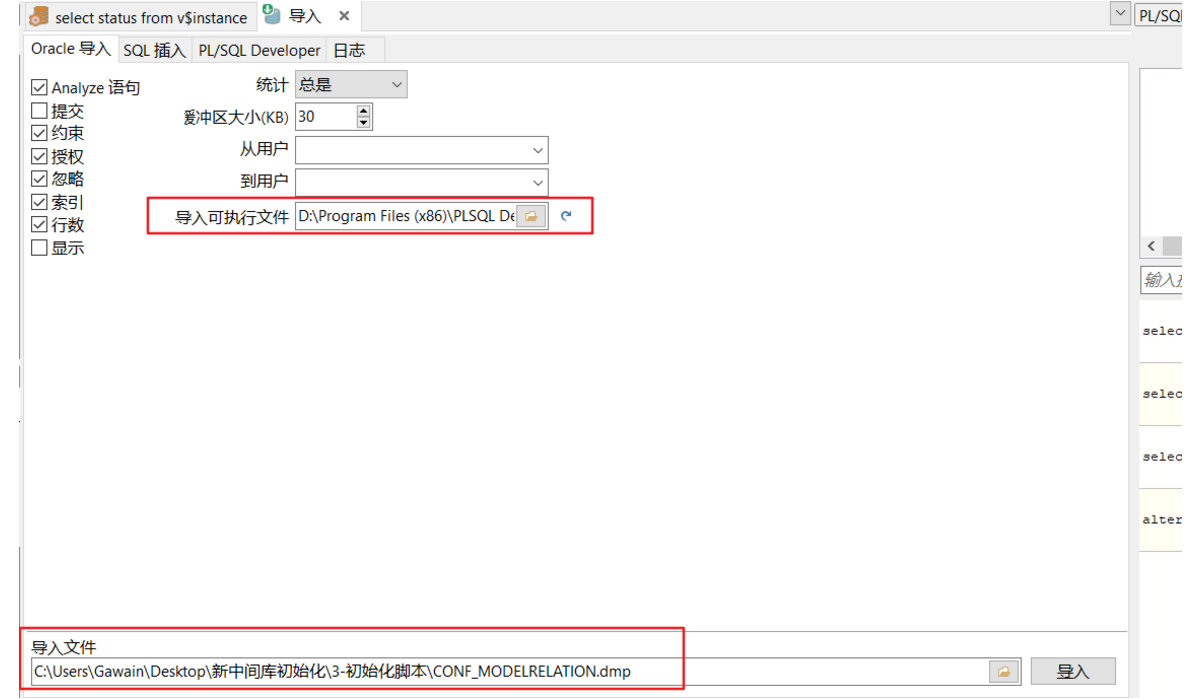The width and height of the screenshot is (1188, 699).
Task: Open the 统计 dropdown showing 总是
Action: 396,84
